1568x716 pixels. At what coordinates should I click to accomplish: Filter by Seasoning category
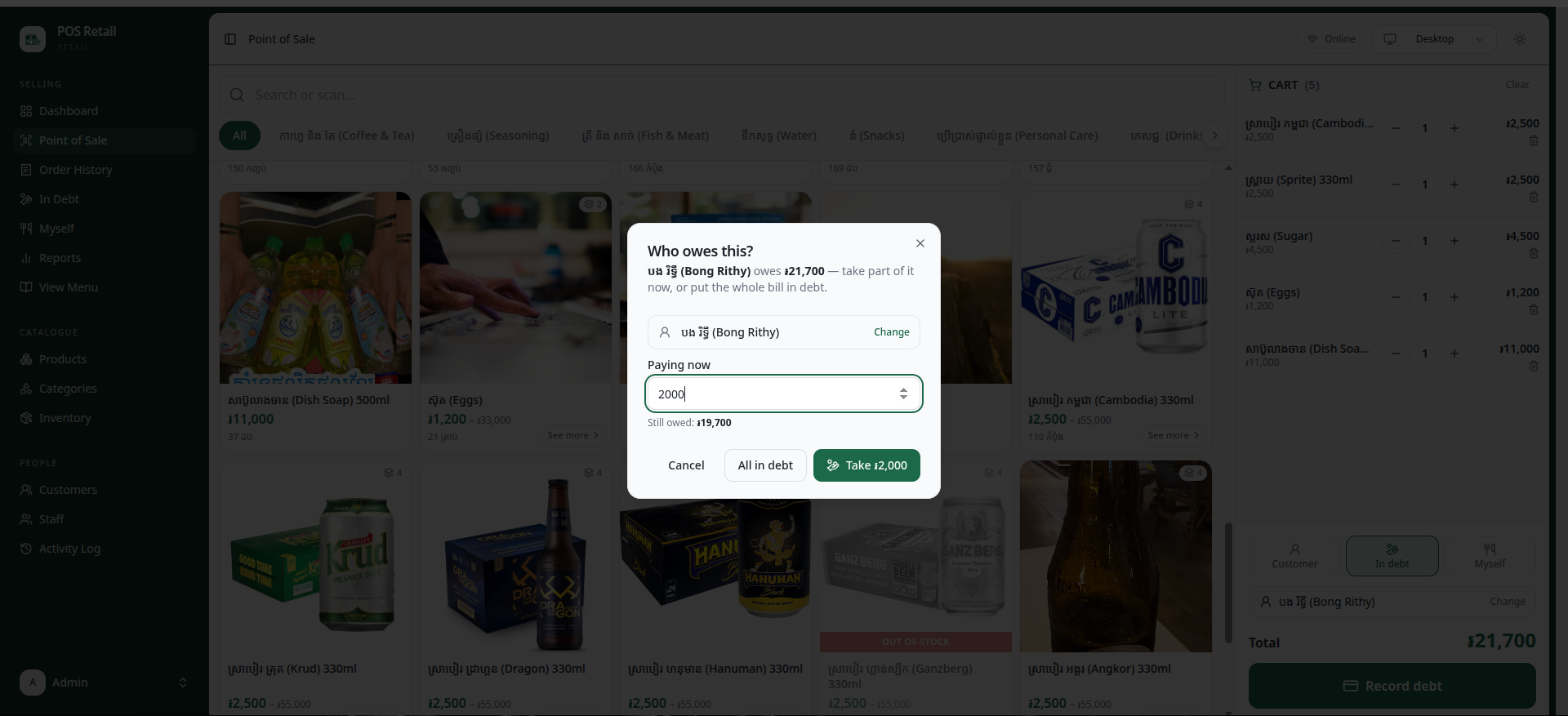tap(497, 136)
